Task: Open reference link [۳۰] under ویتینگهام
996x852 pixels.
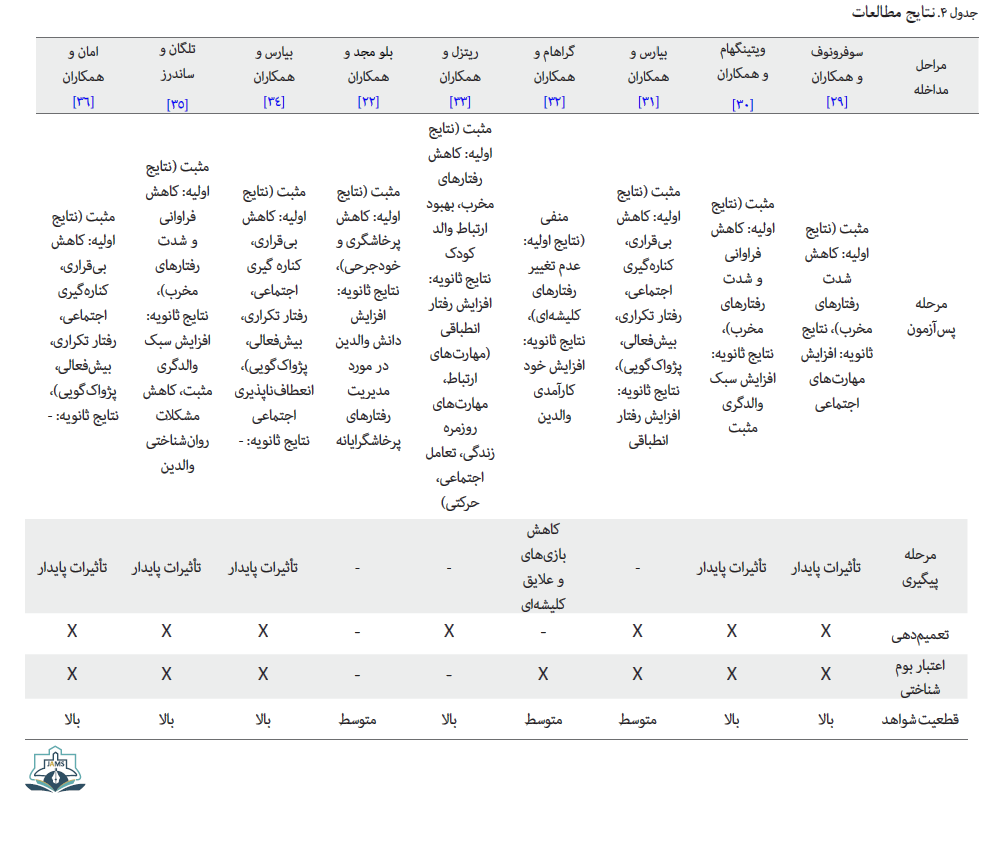Action: 742,104
